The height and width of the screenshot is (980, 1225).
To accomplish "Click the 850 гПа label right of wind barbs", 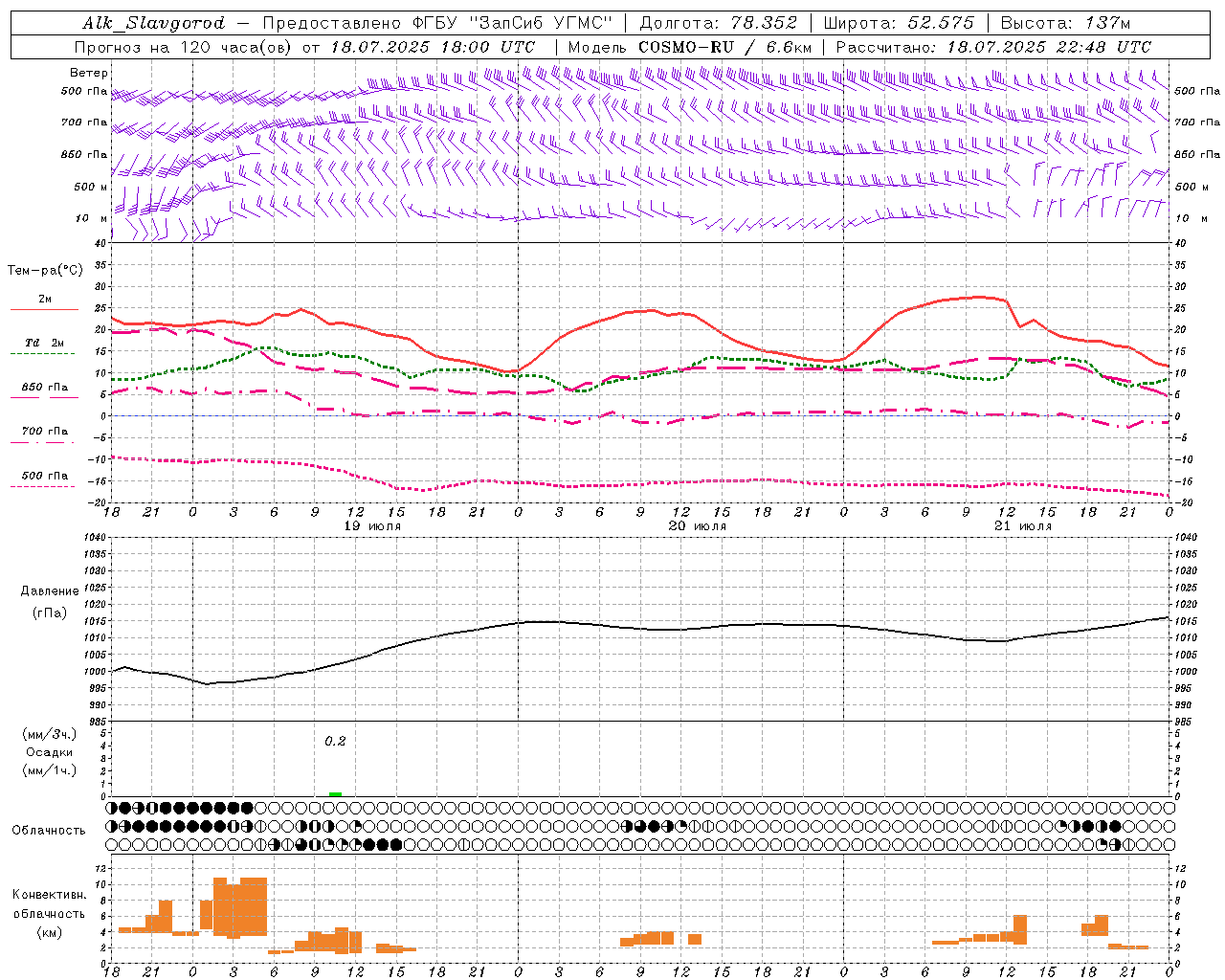I will [1197, 154].
